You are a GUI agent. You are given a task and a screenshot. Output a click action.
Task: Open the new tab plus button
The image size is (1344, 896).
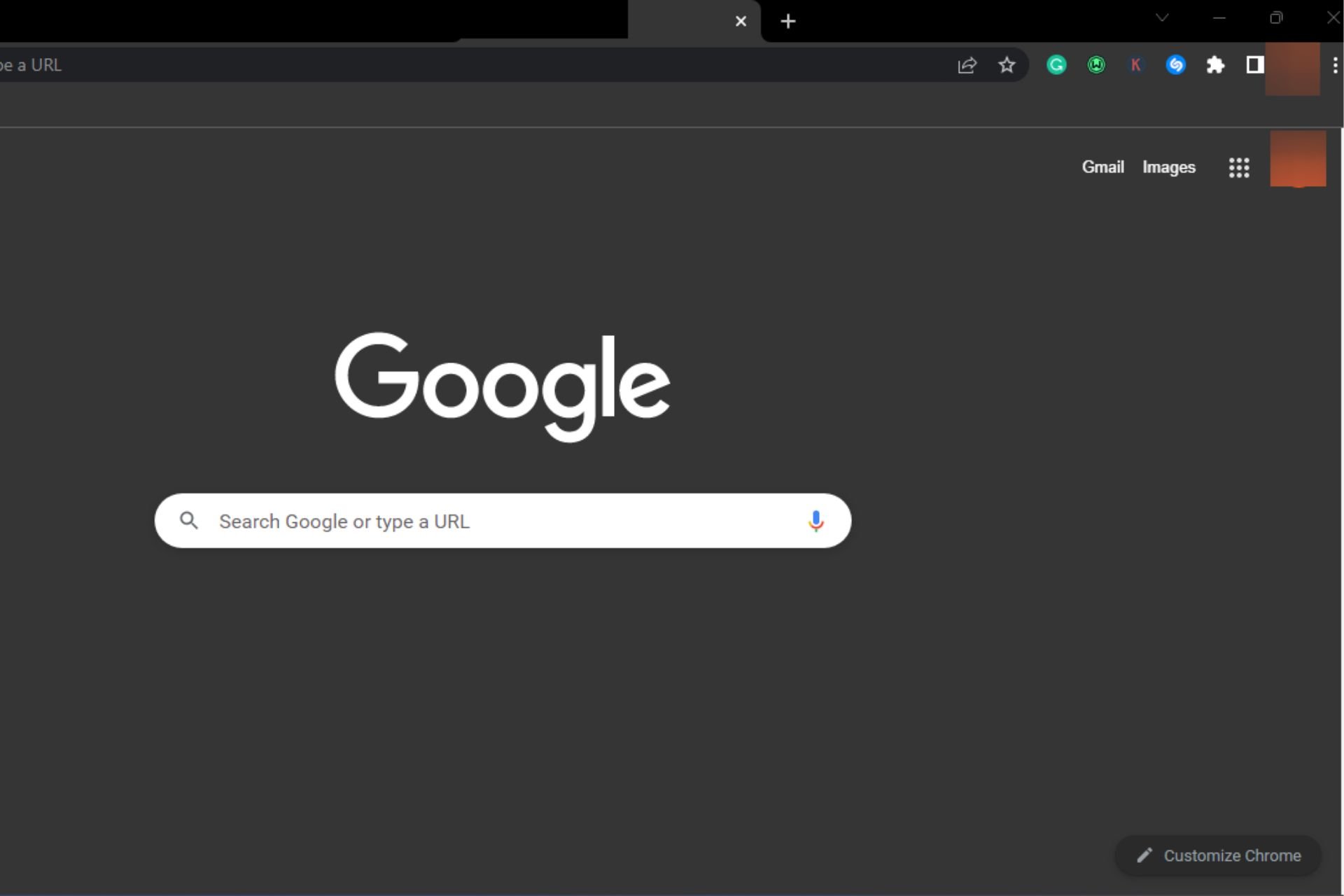[789, 20]
